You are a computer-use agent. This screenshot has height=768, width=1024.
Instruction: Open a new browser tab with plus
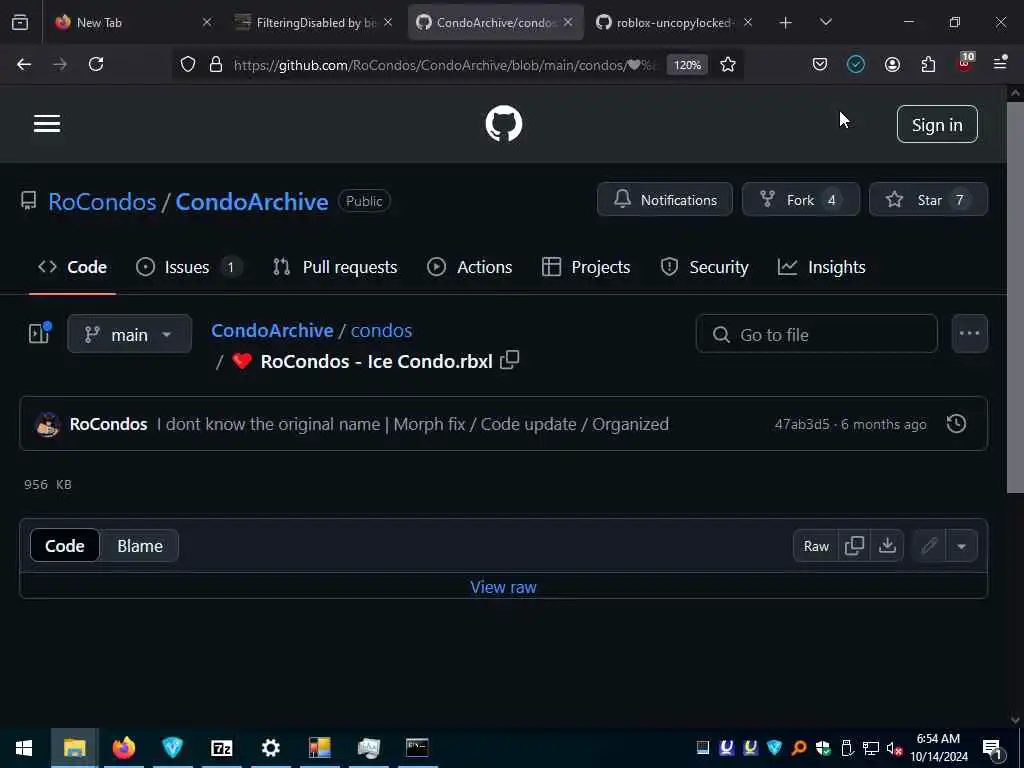[x=786, y=22]
